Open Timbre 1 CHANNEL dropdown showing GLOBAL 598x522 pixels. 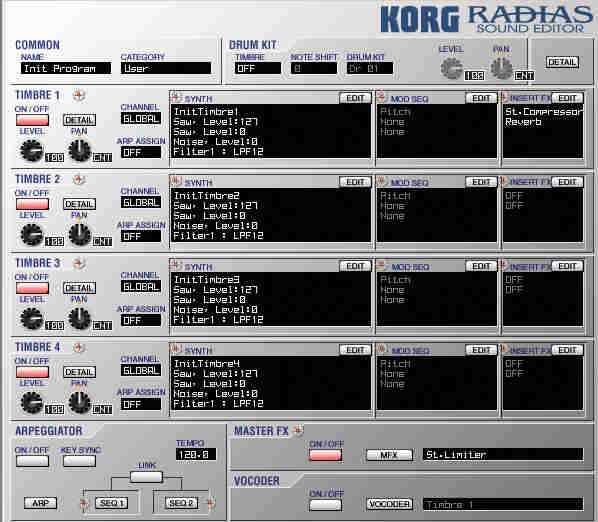pos(141,119)
